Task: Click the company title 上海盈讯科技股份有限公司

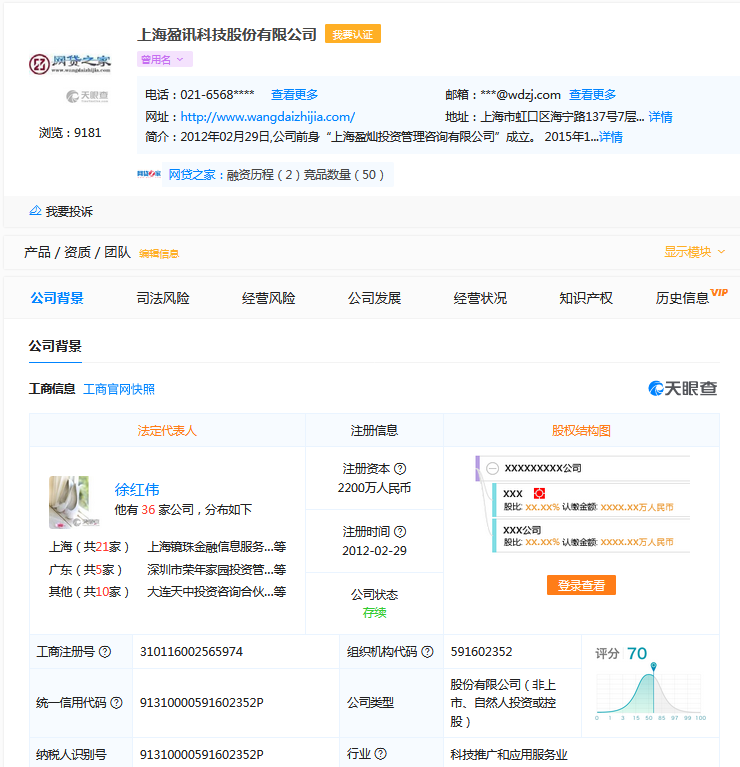Action: (x=227, y=35)
